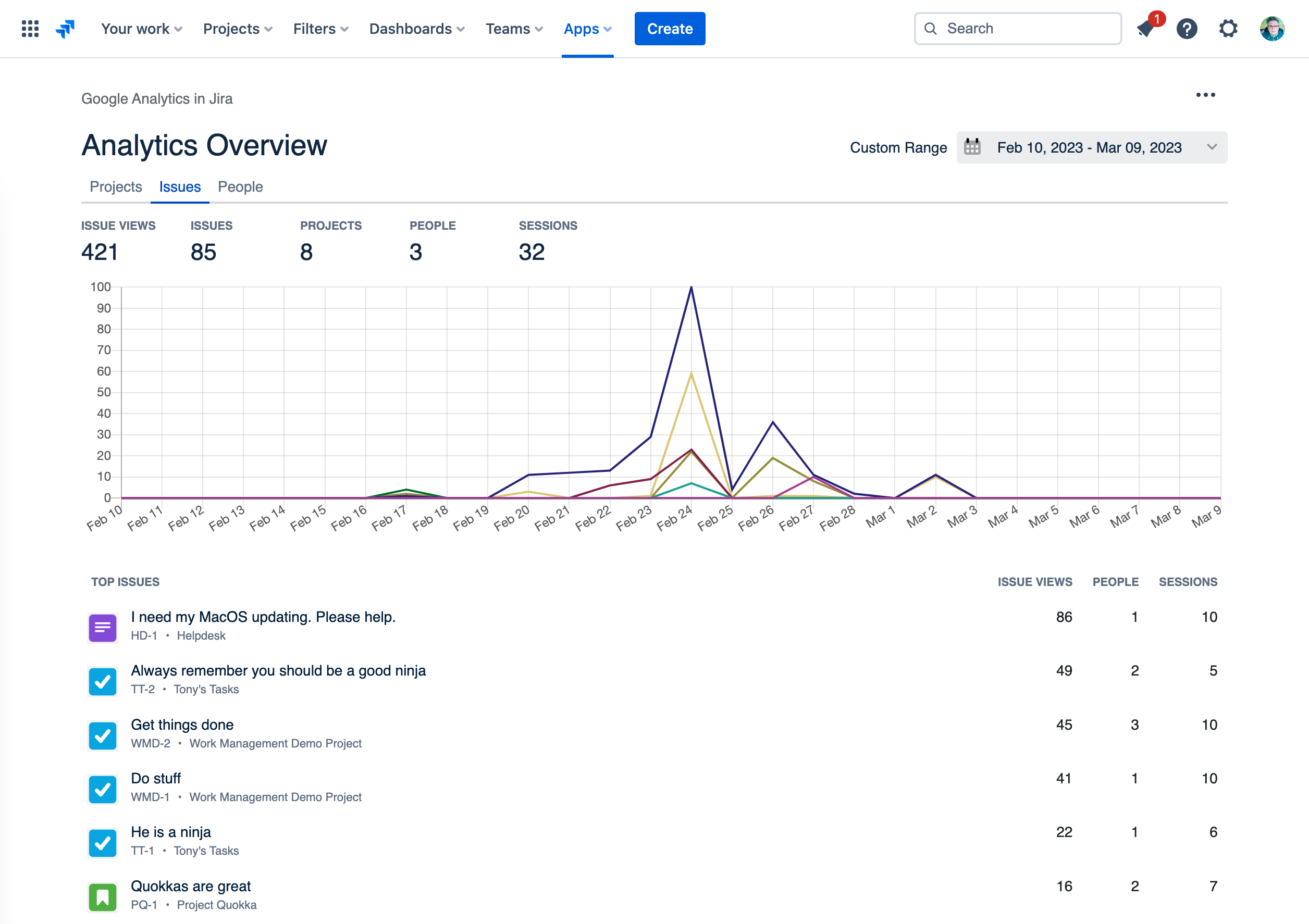Open the settings gear icon
Viewport: 1309px width, 924px height.
pyautogui.click(x=1228, y=29)
